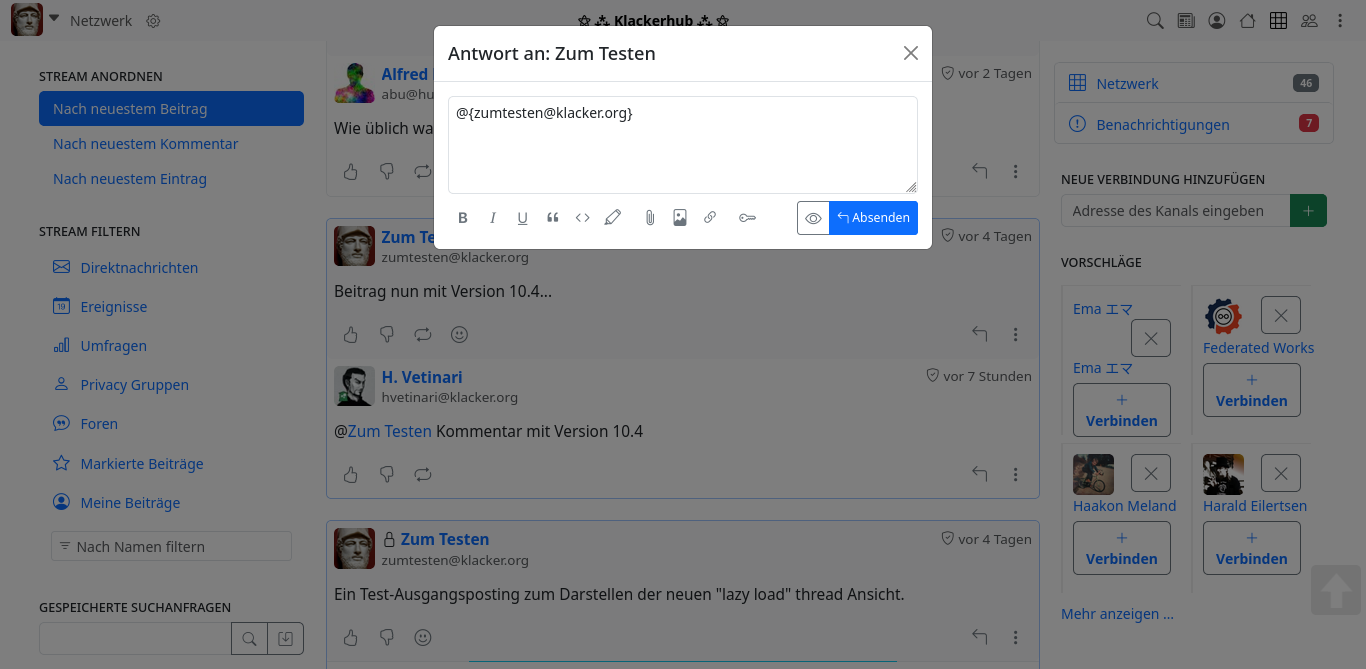Close the 'Antwort an: Zum Testen' dialog
The image size is (1366, 669).
click(x=911, y=53)
